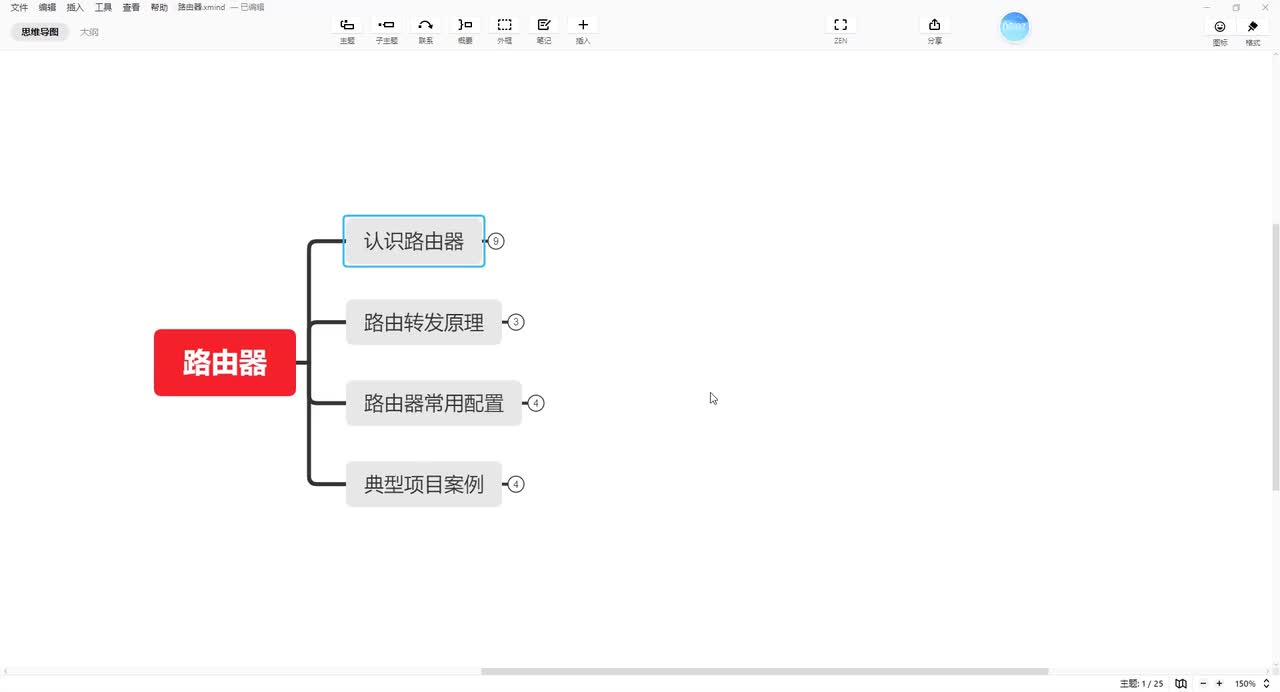Click the vertical scrollbar thumb

coord(1276,357)
